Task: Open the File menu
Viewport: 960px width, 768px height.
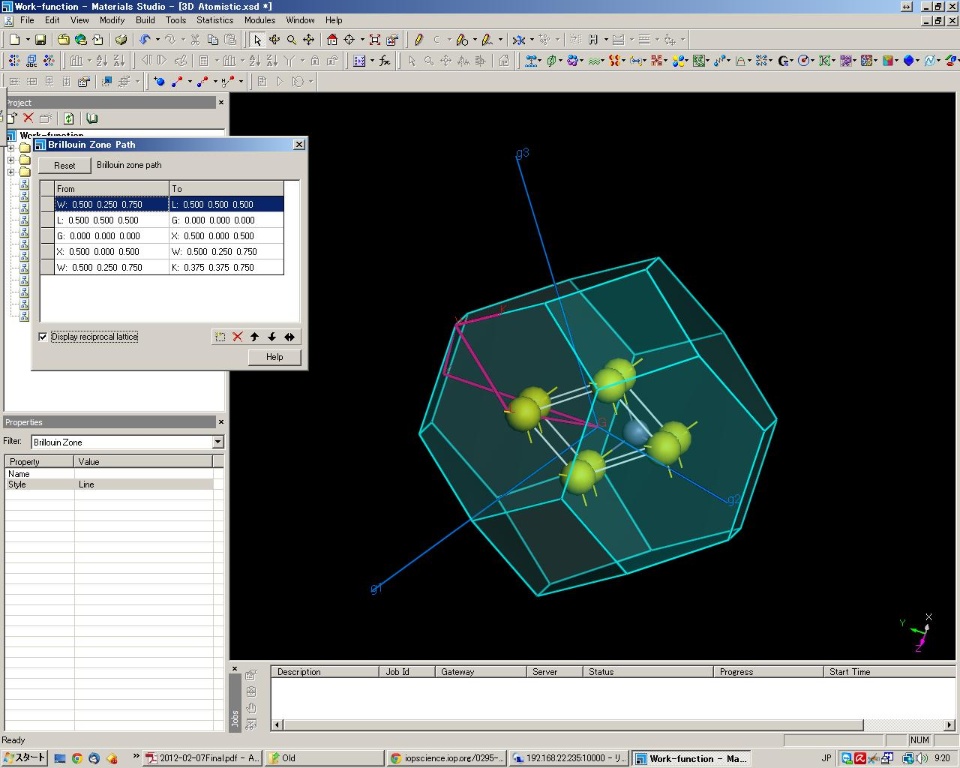Action: pos(27,20)
